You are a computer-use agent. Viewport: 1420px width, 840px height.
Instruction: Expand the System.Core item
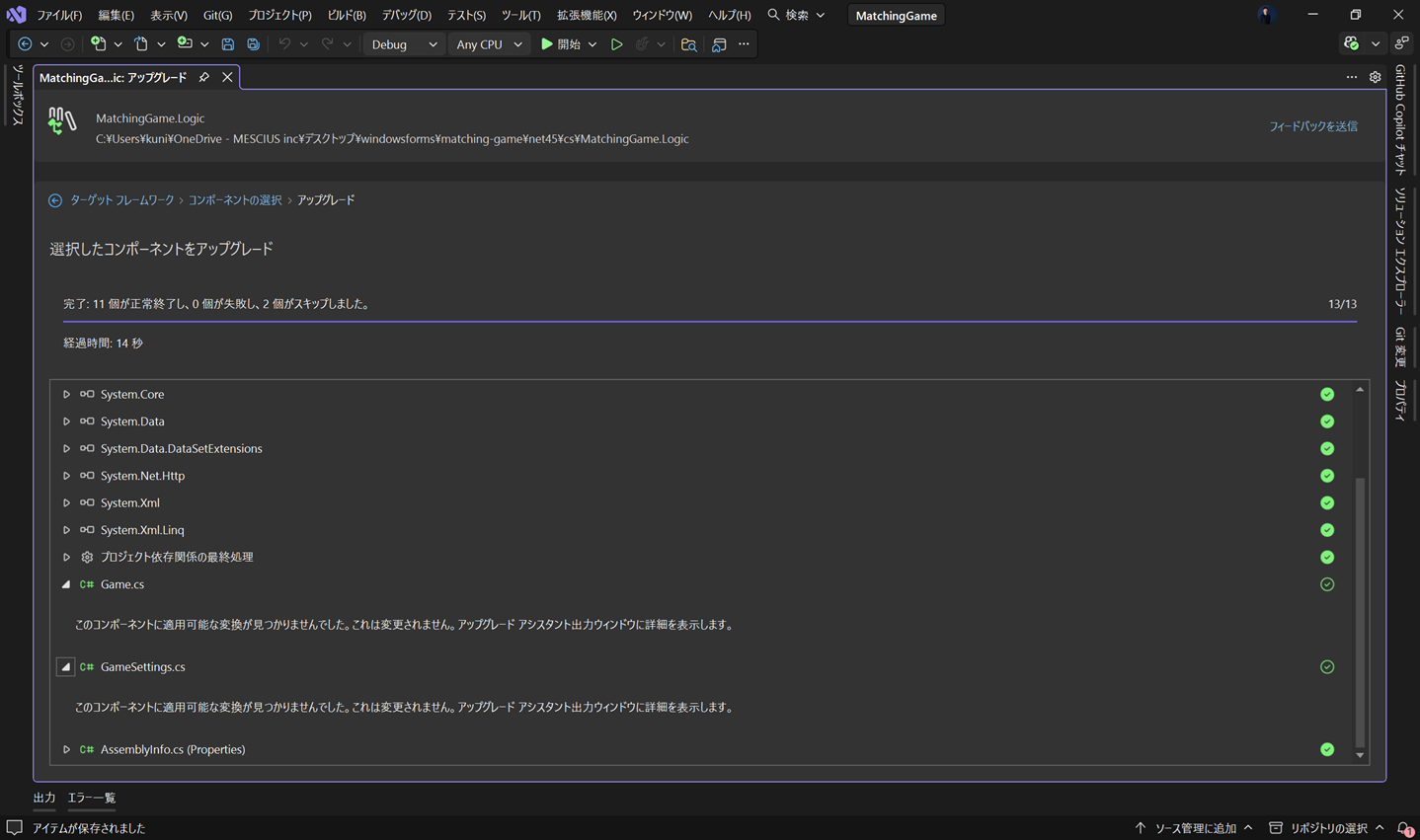pos(66,395)
